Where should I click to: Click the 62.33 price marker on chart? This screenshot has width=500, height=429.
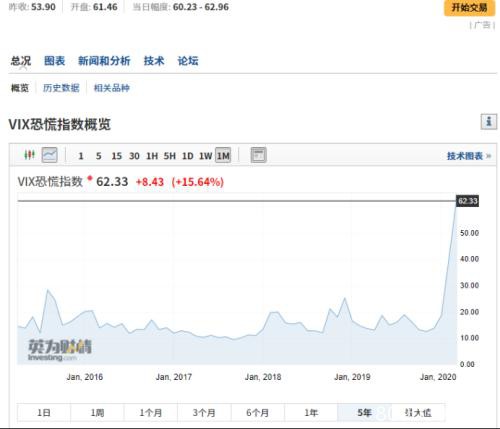coord(467,201)
